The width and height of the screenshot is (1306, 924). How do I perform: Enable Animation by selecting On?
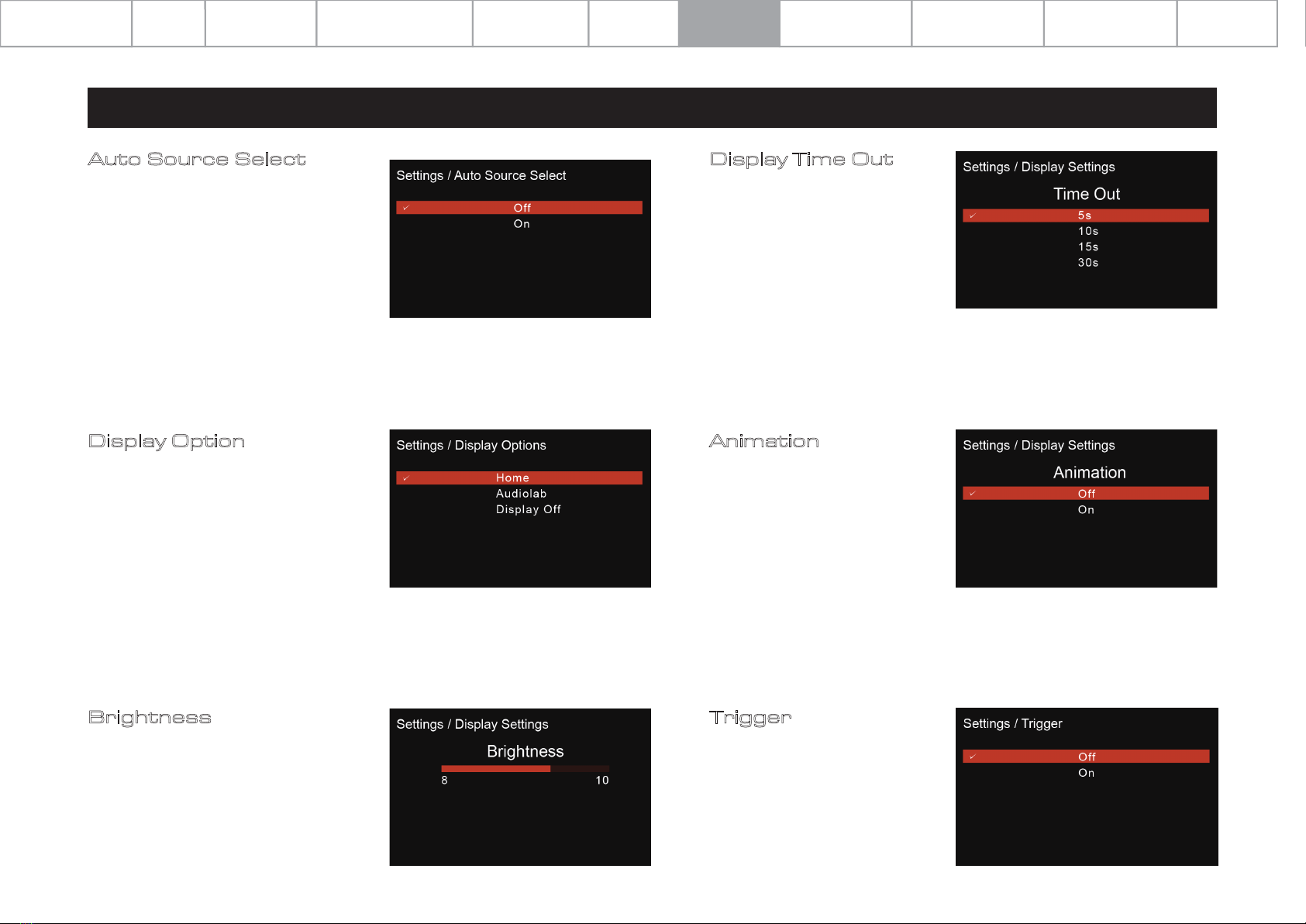tap(1086, 510)
